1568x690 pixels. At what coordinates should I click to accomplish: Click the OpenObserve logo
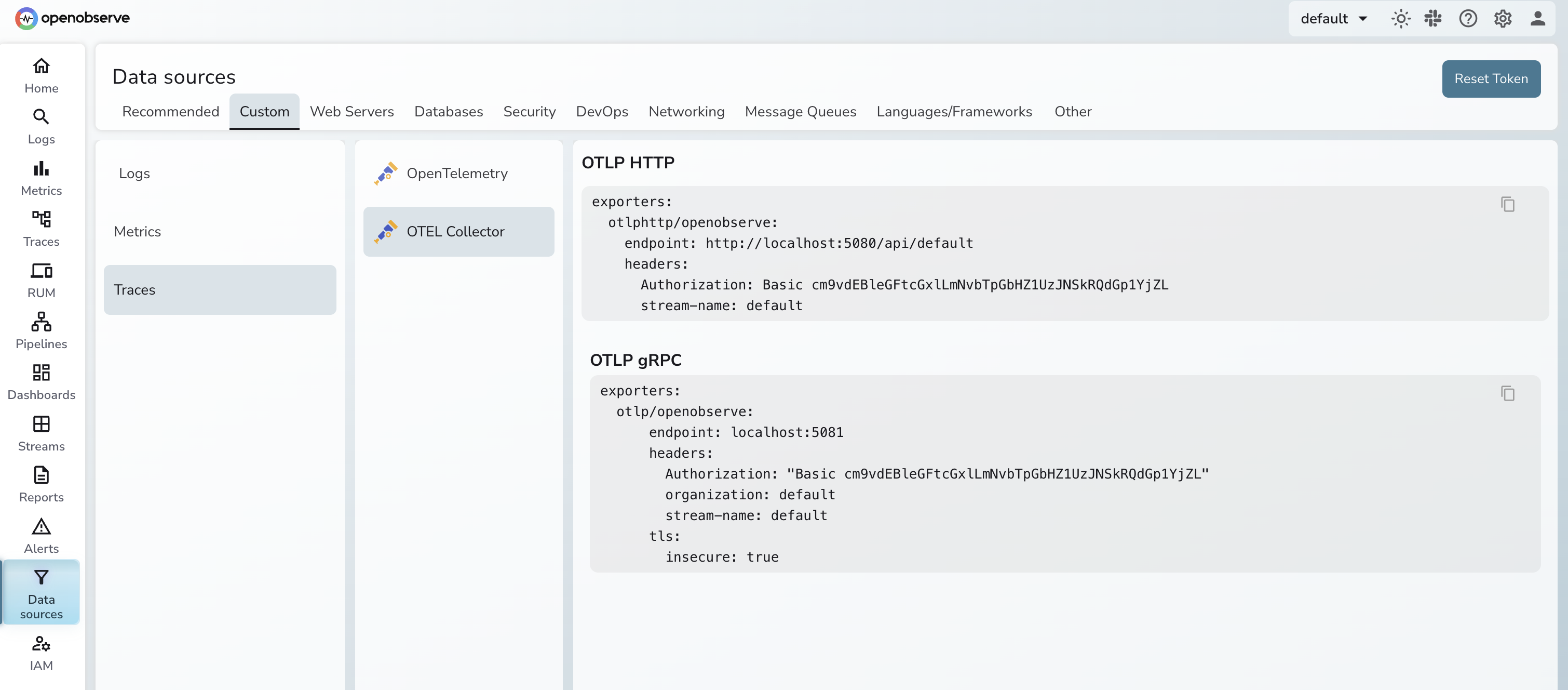pos(72,18)
